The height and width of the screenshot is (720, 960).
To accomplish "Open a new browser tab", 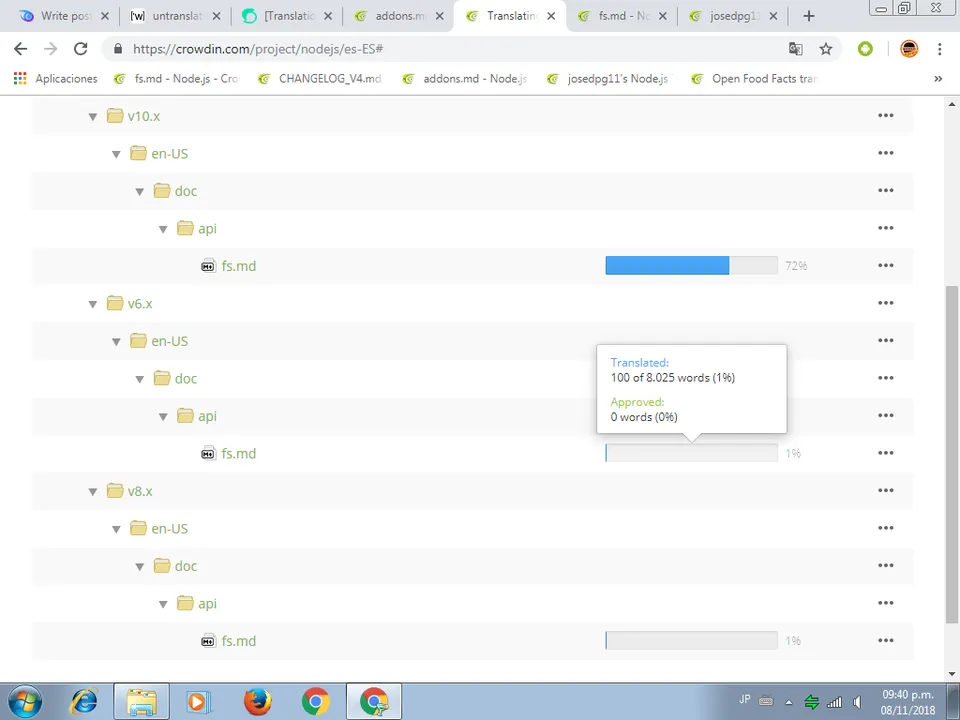I will point(809,17).
